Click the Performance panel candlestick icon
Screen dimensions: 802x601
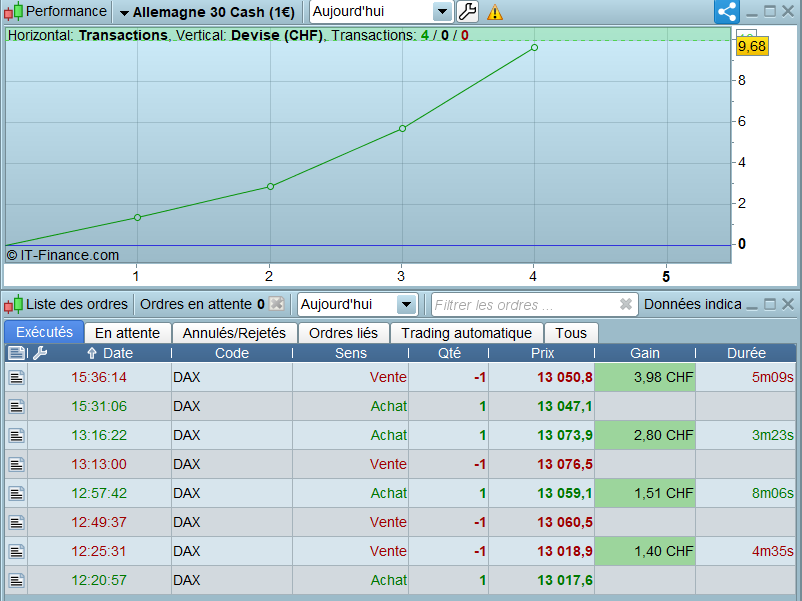(x=14, y=11)
